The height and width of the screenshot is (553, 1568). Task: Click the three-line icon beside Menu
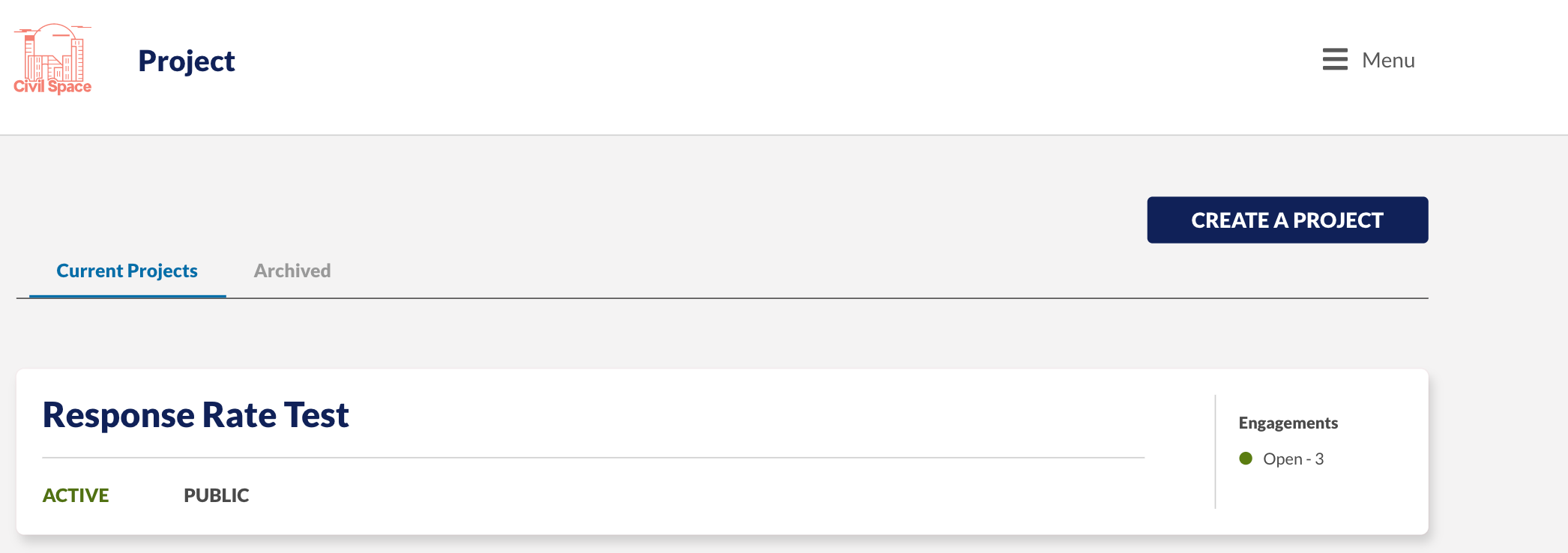coord(1335,59)
